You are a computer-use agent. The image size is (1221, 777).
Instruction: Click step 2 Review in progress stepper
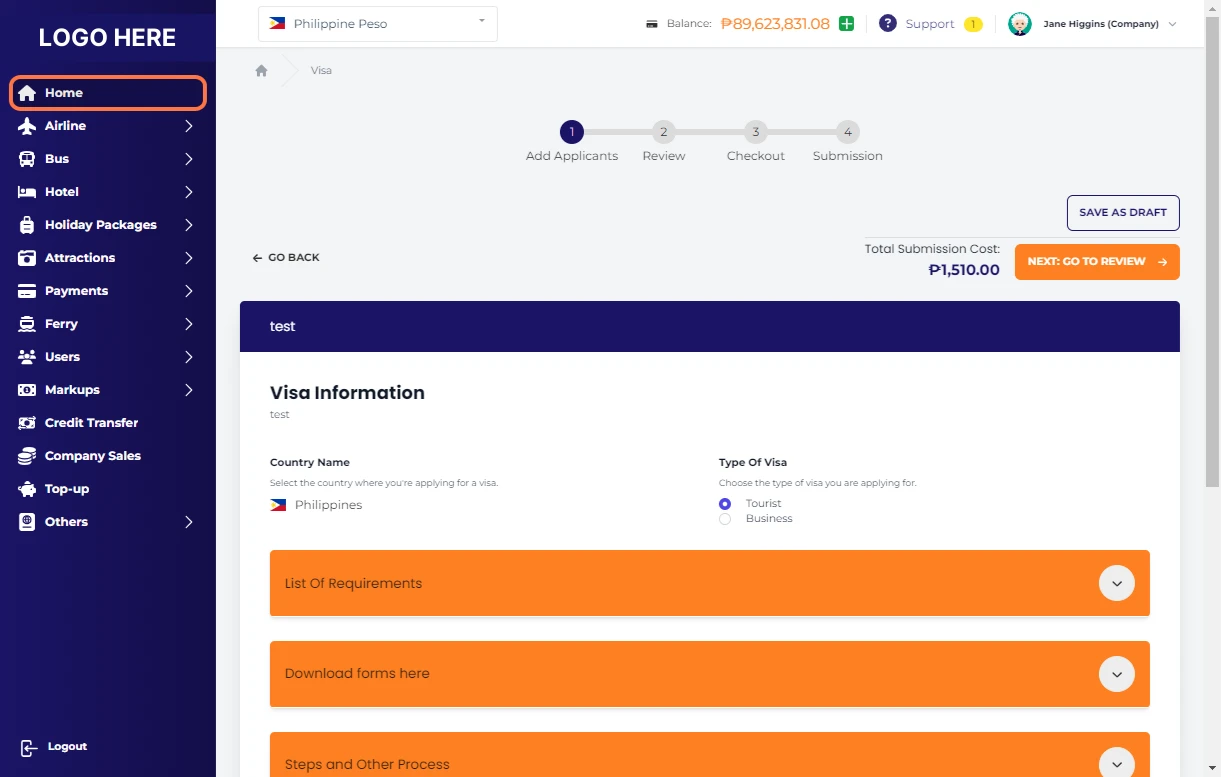coord(663,132)
